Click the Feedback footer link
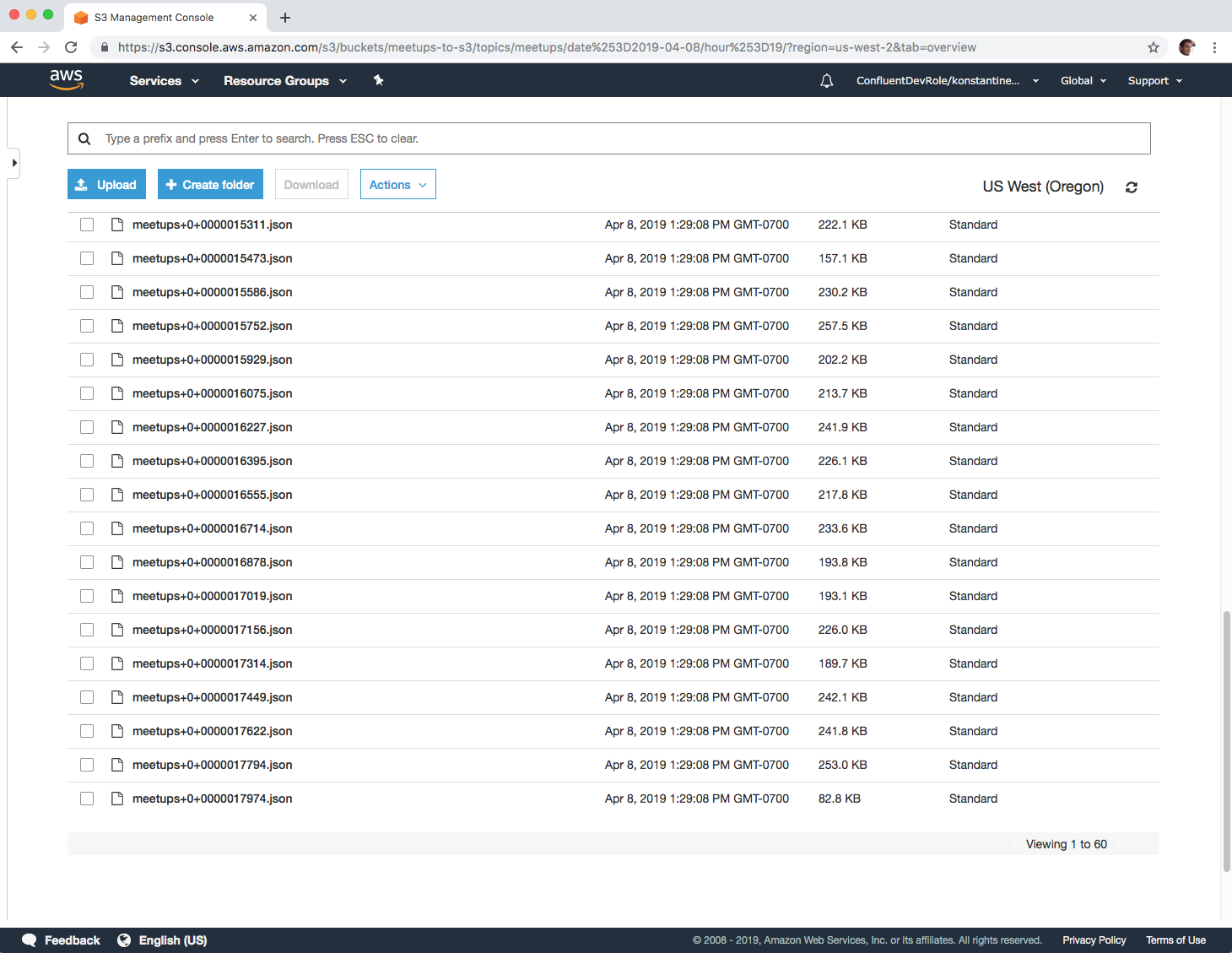This screenshot has height=953, width=1232. coord(73,940)
